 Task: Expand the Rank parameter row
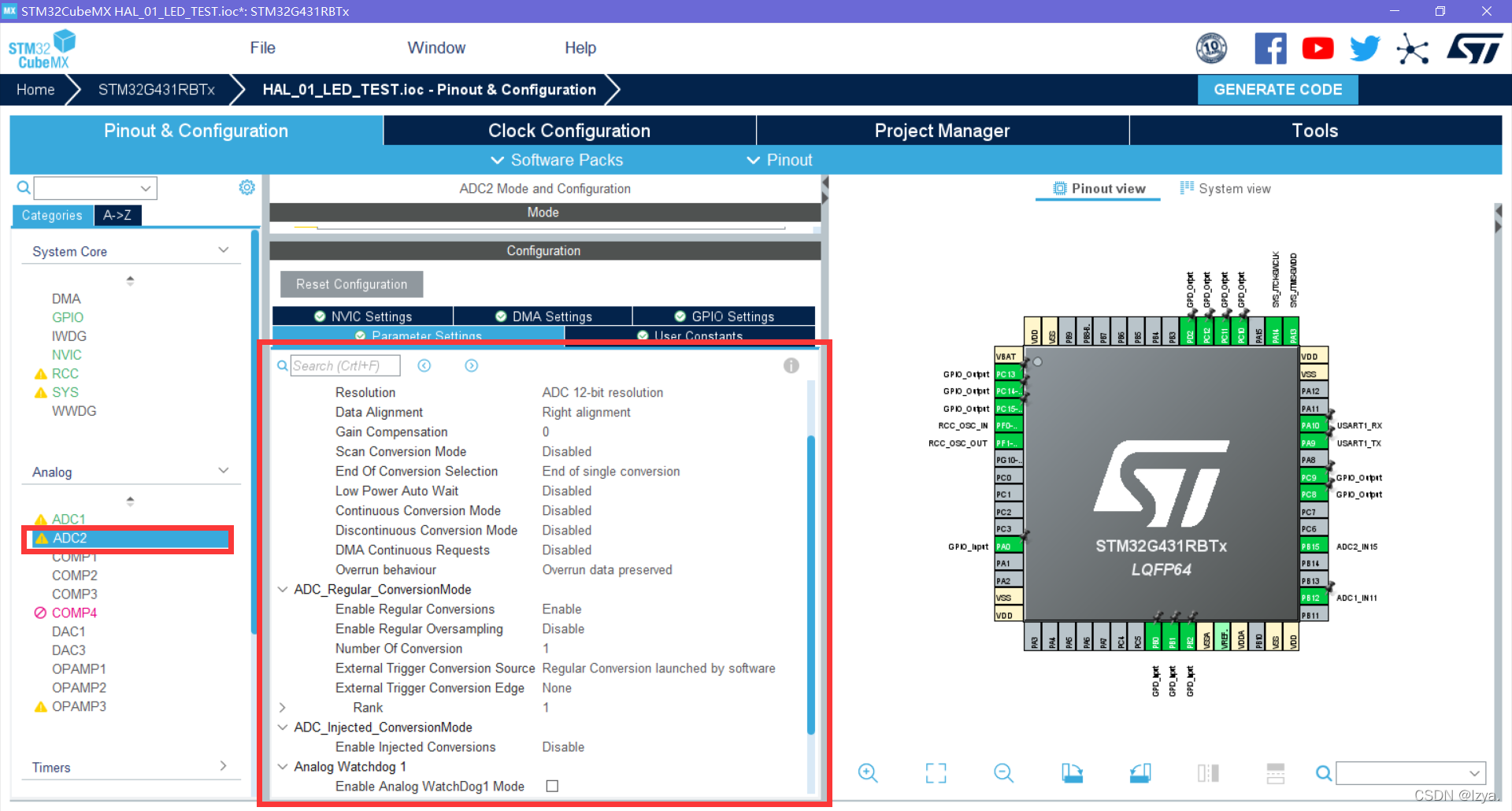(283, 708)
